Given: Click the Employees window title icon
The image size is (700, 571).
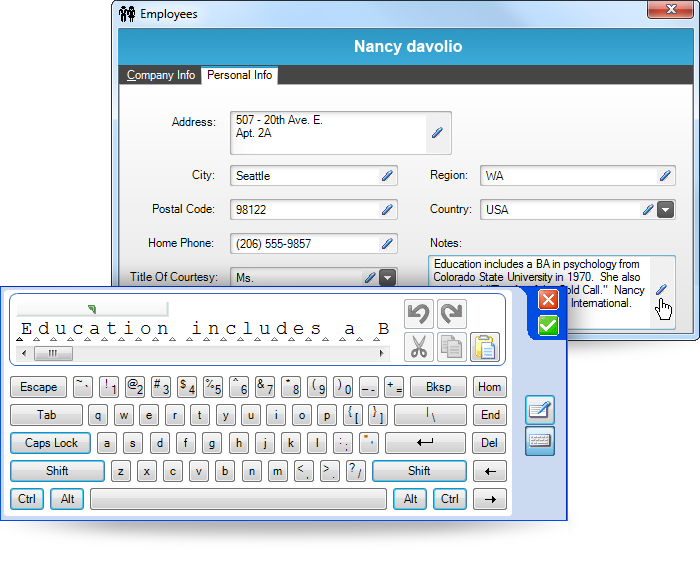Looking at the screenshot, I should pos(127,14).
